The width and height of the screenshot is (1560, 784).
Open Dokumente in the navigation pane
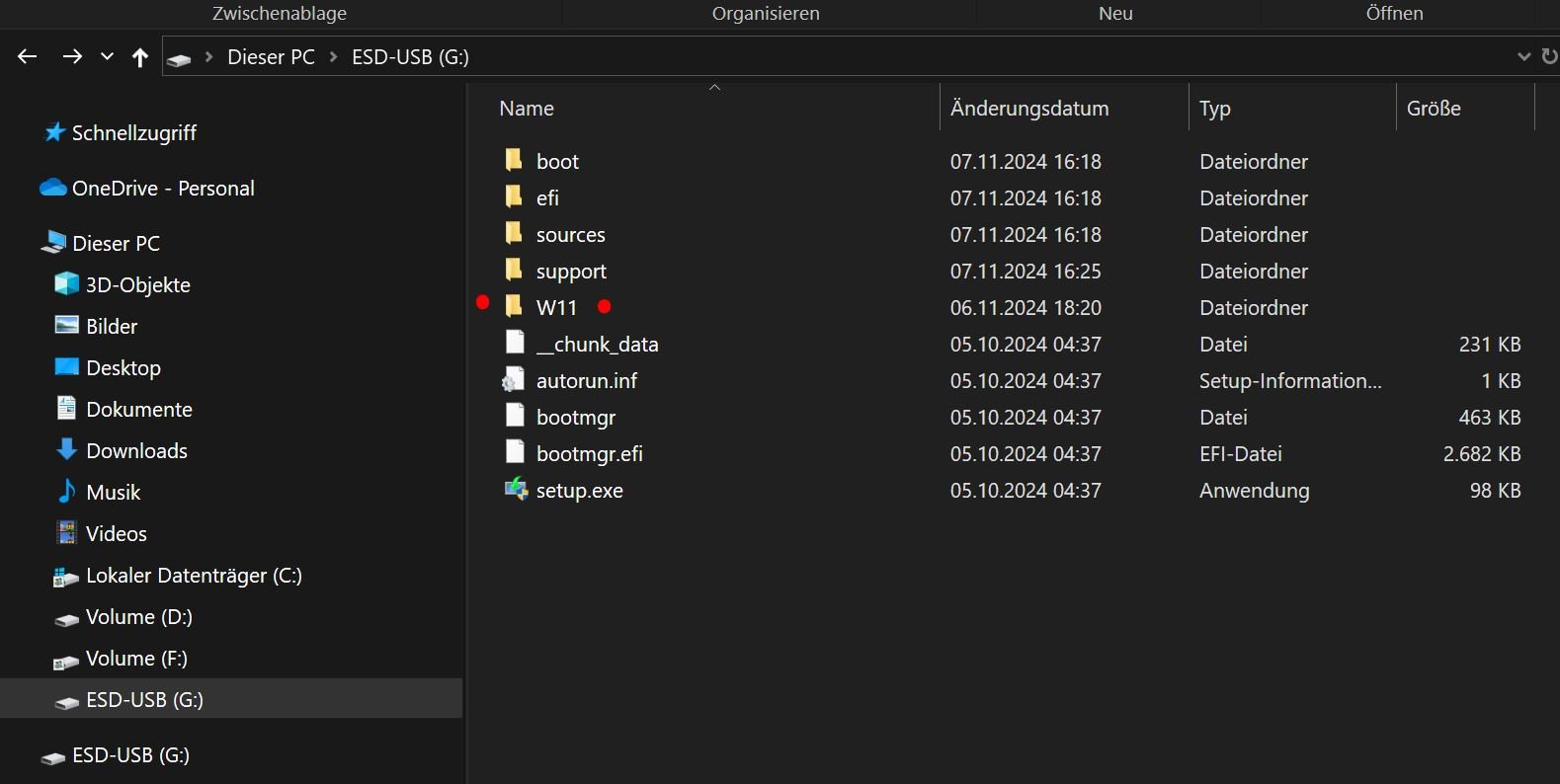[139, 410]
